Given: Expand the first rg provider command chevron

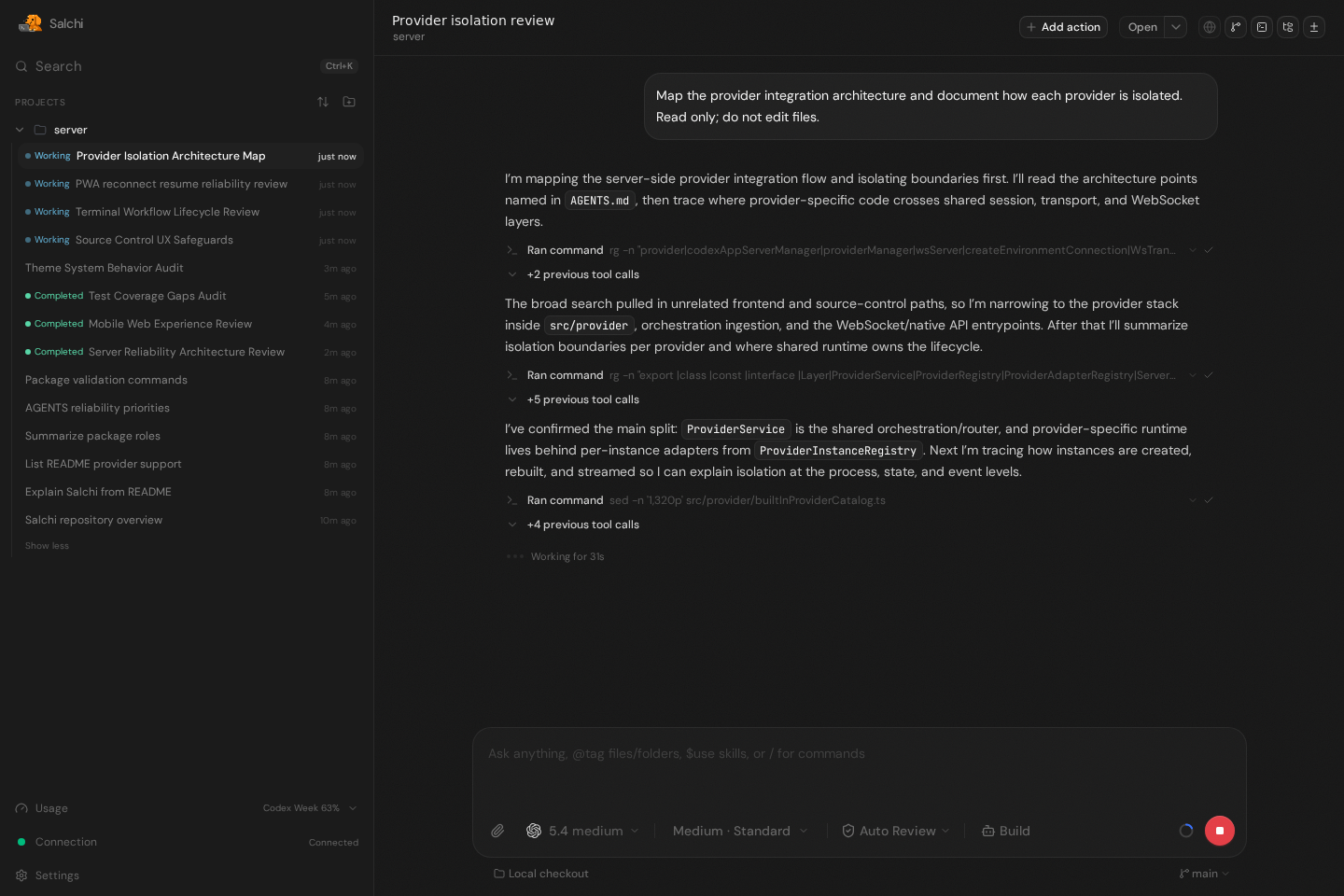Looking at the screenshot, I should 1192,250.
